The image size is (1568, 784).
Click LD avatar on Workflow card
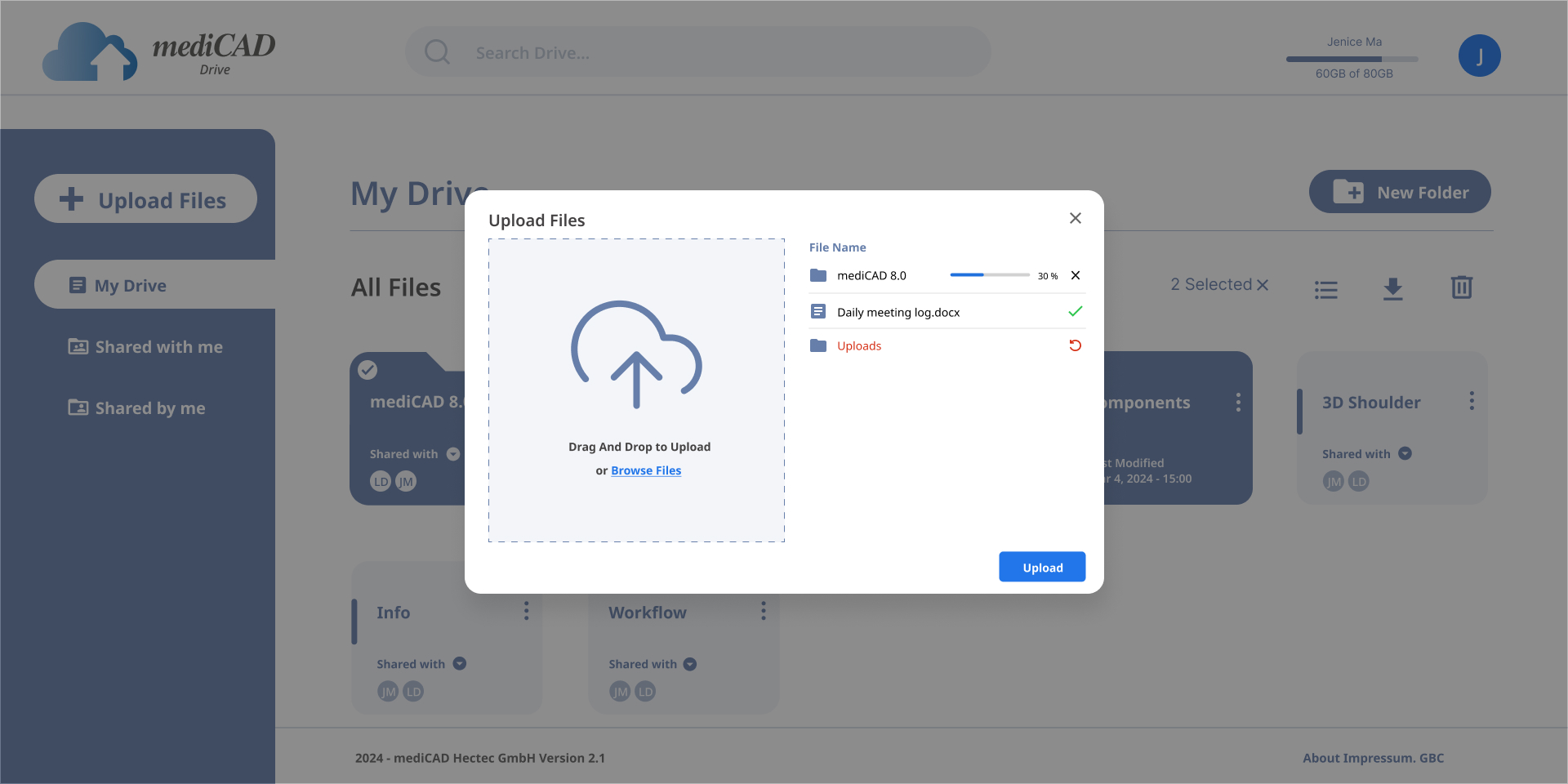pos(646,692)
